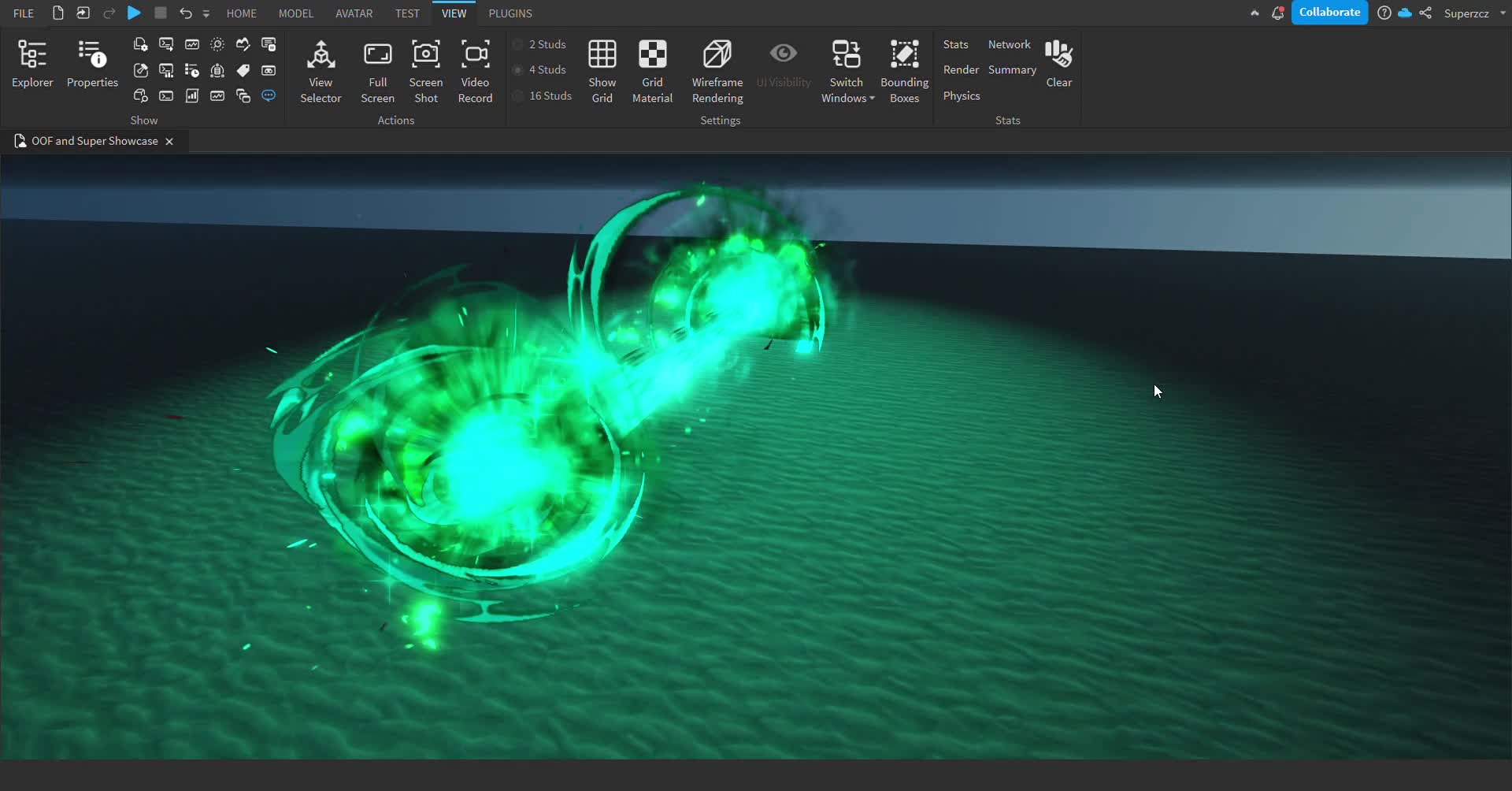Open the Properties panel

point(92,64)
